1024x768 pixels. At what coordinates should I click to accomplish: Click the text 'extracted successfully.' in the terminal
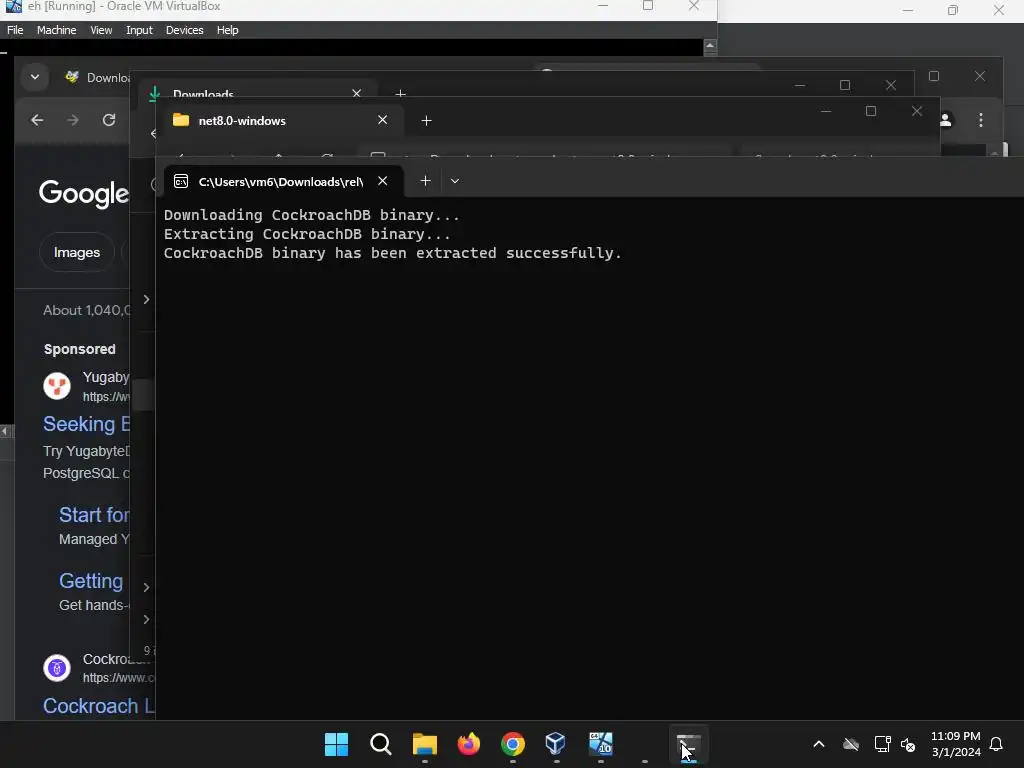point(519,253)
